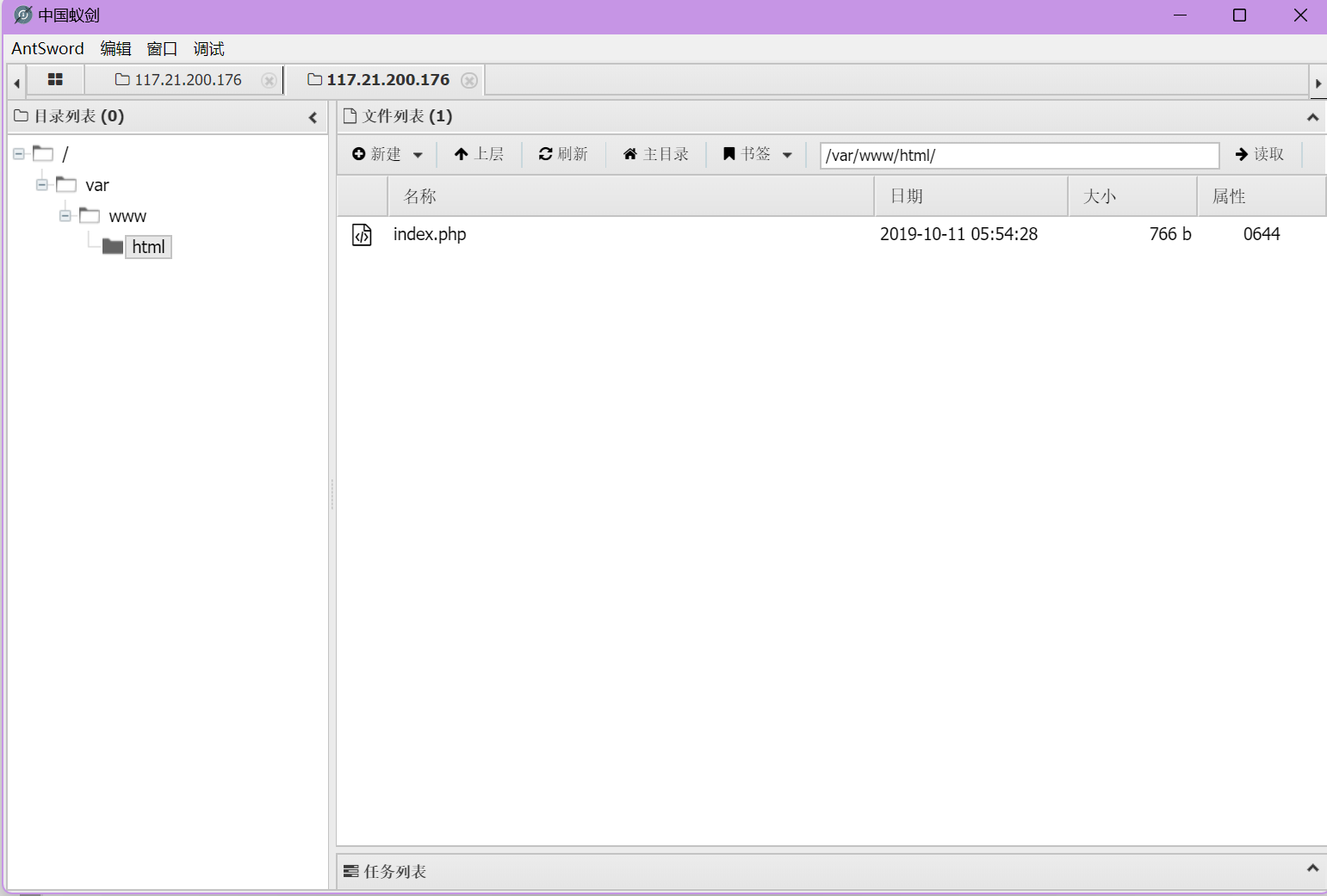Open the 书签 bookmarks dropdown
Screen dimensions: 1327x896
pos(757,154)
